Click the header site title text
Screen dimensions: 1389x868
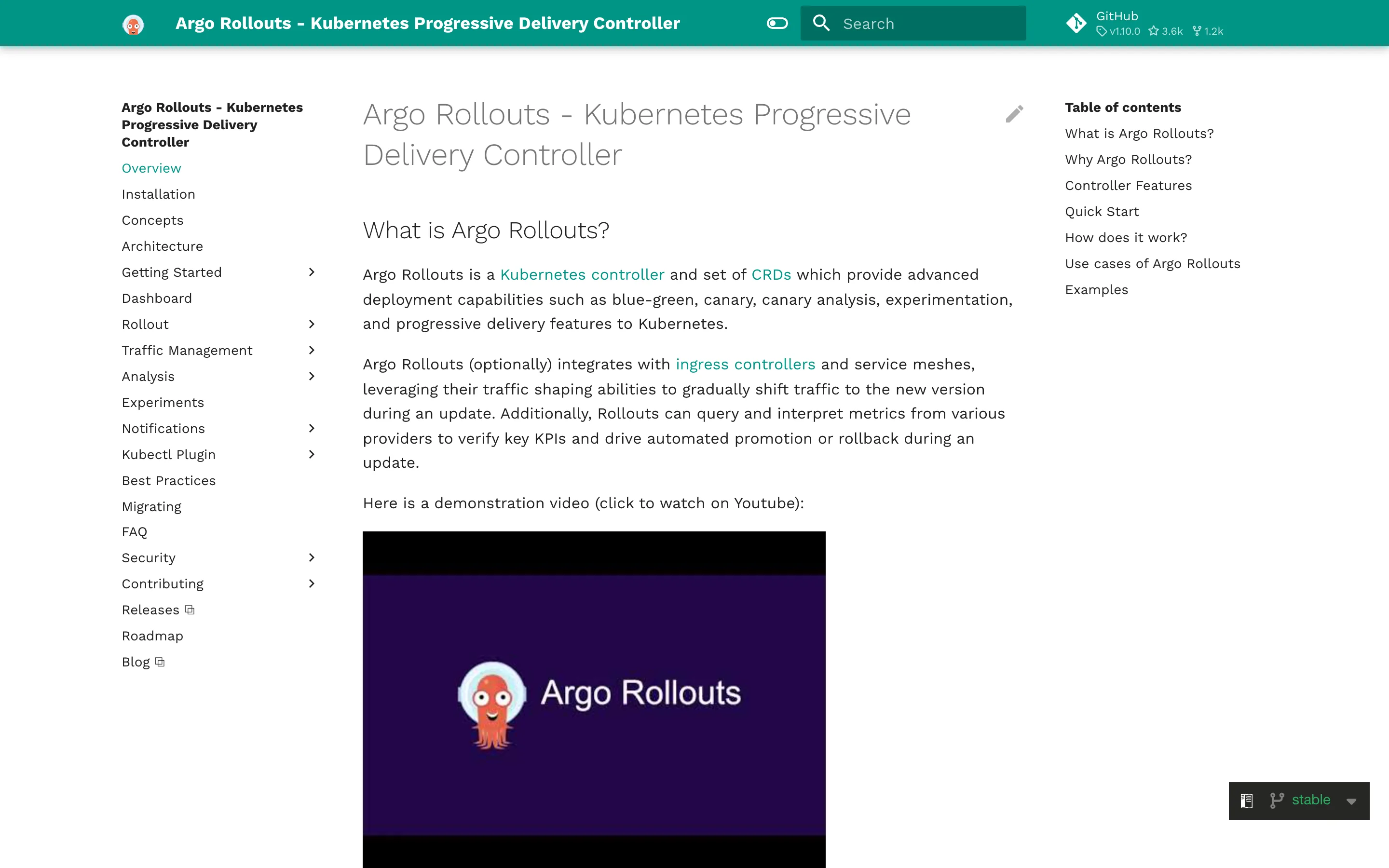point(428,24)
